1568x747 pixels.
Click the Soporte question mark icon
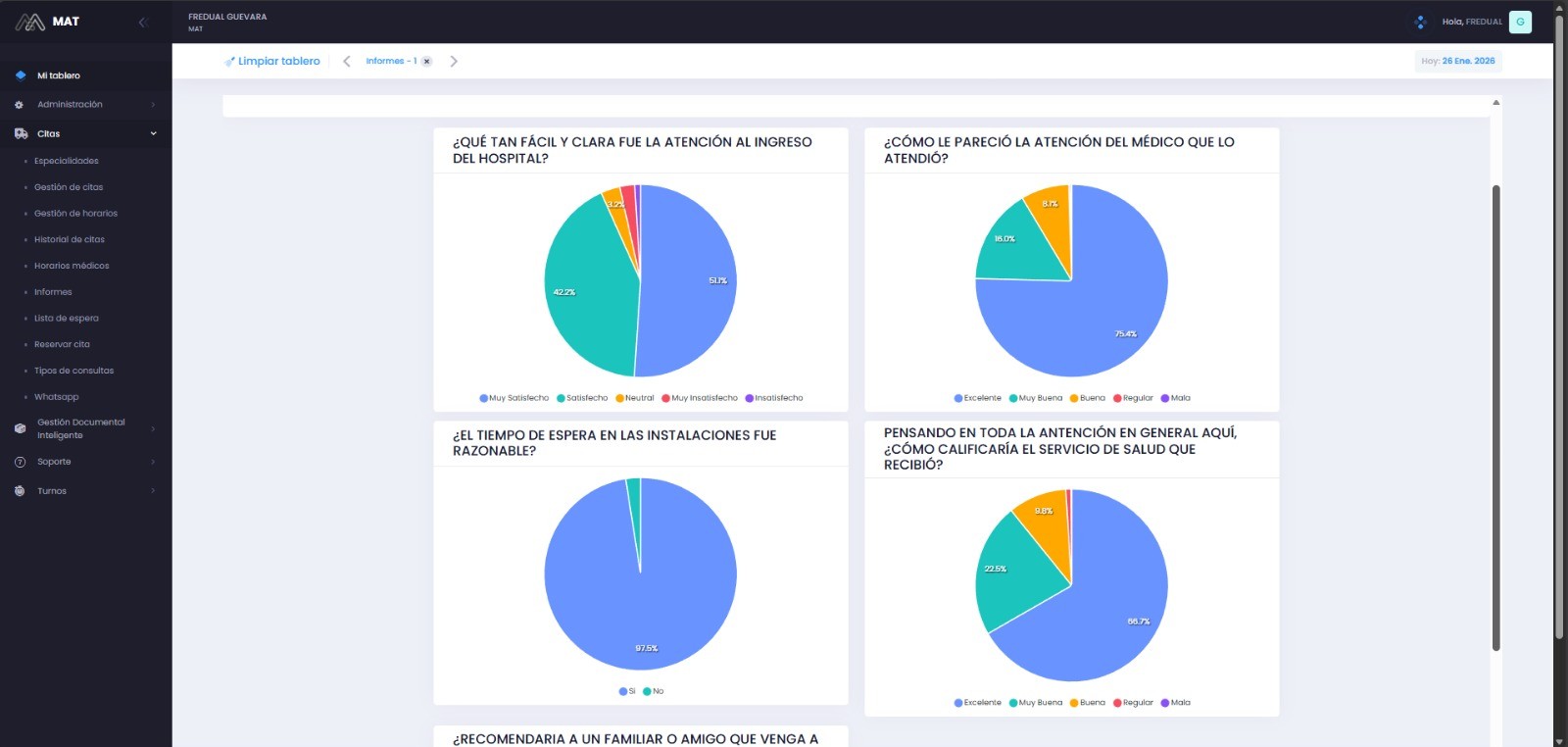[20, 462]
